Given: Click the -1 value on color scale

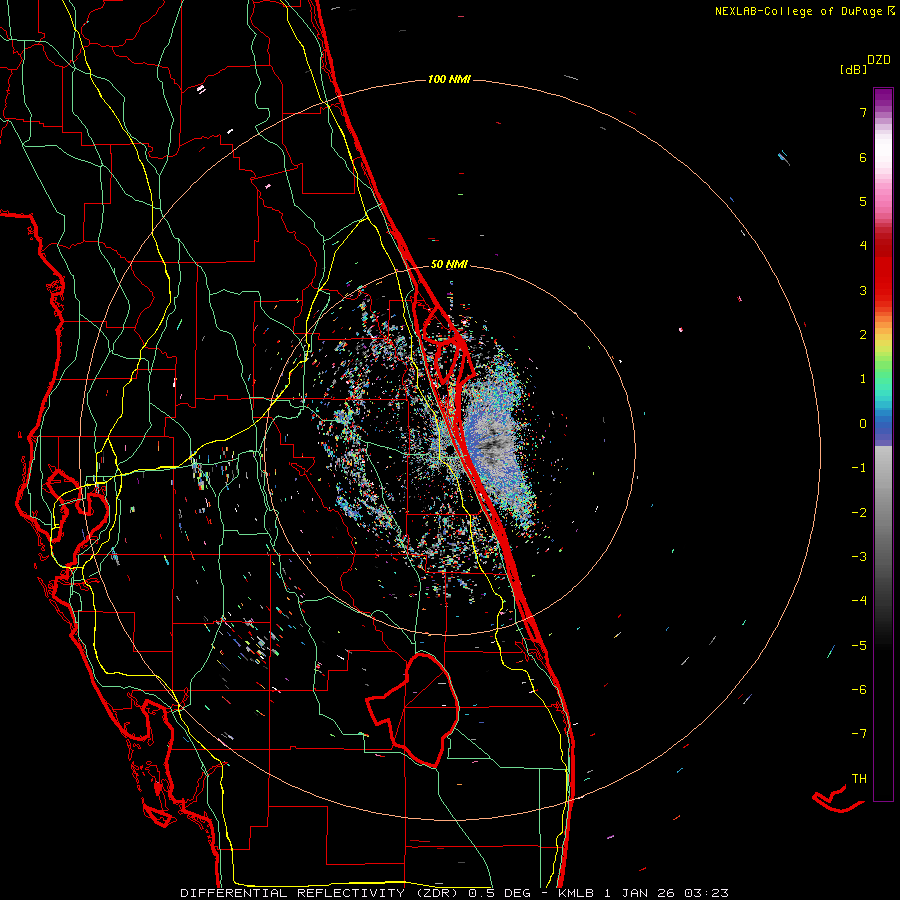Looking at the screenshot, I should pos(859,468).
